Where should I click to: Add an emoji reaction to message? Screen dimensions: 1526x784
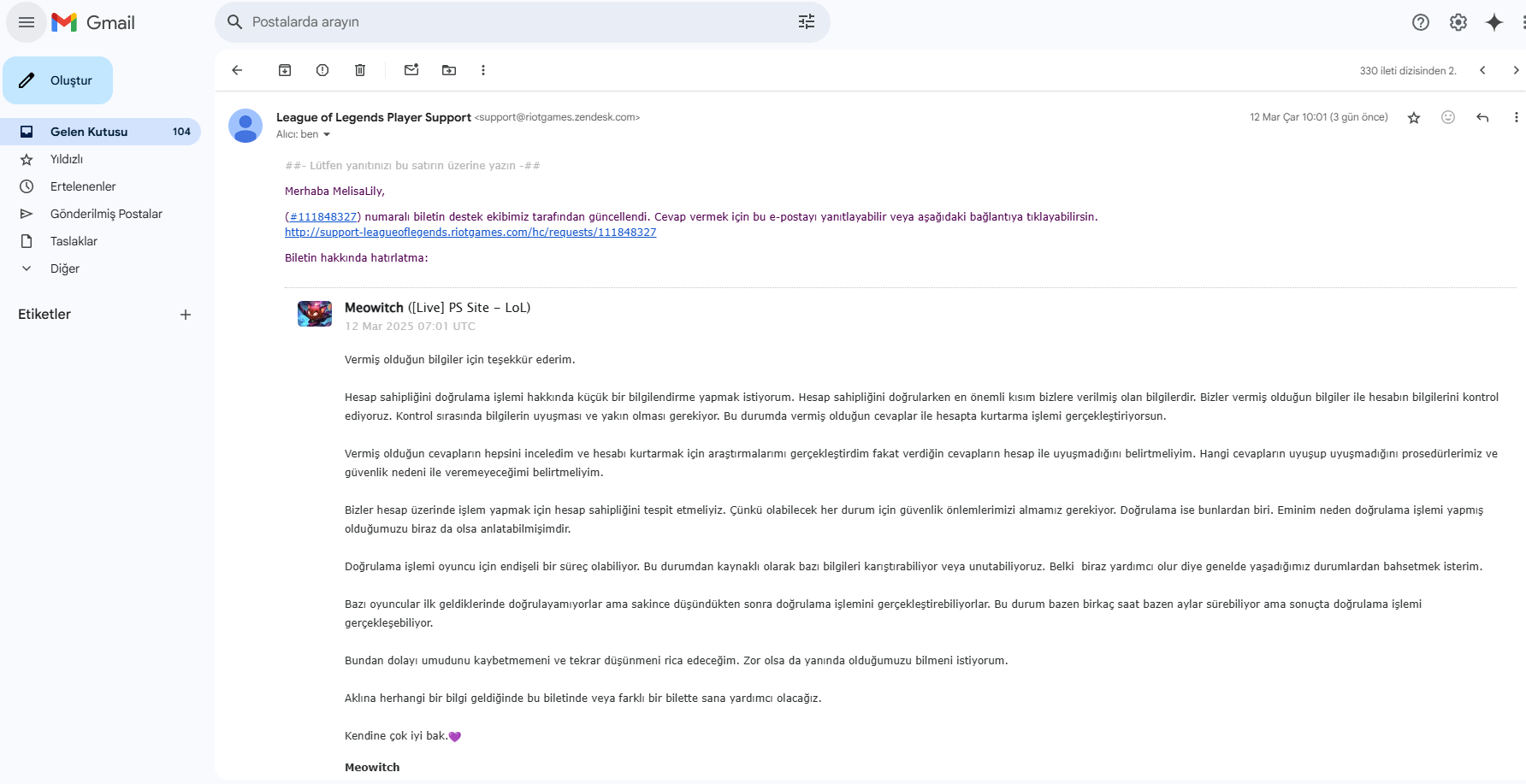[x=1448, y=117]
